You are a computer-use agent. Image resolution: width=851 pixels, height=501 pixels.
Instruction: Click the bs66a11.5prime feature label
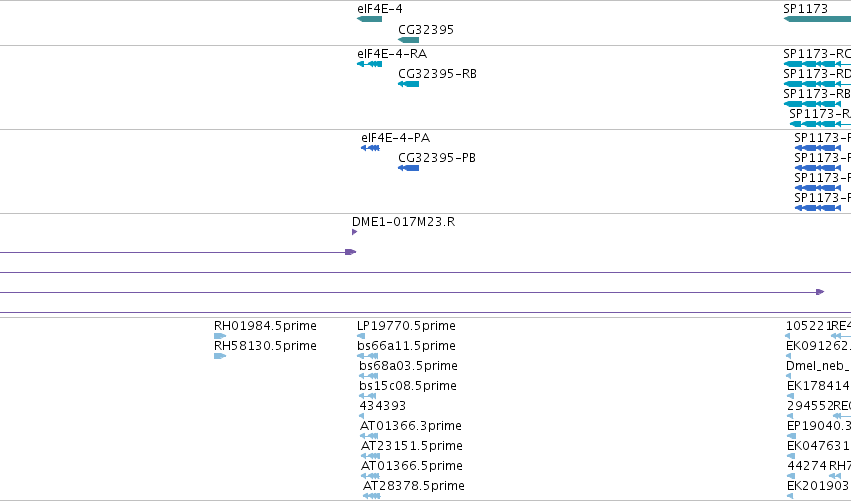pyautogui.click(x=406, y=346)
